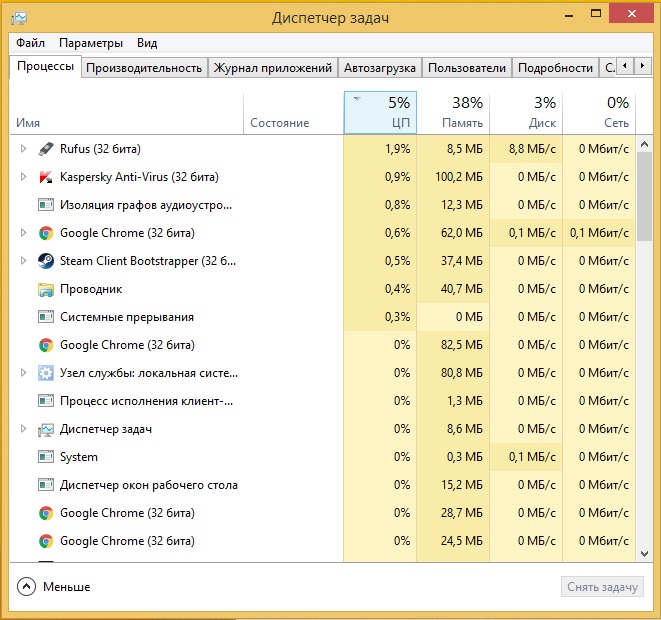Open the Файл menu
The height and width of the screenshot is (620, 661).
coord(30,43)
